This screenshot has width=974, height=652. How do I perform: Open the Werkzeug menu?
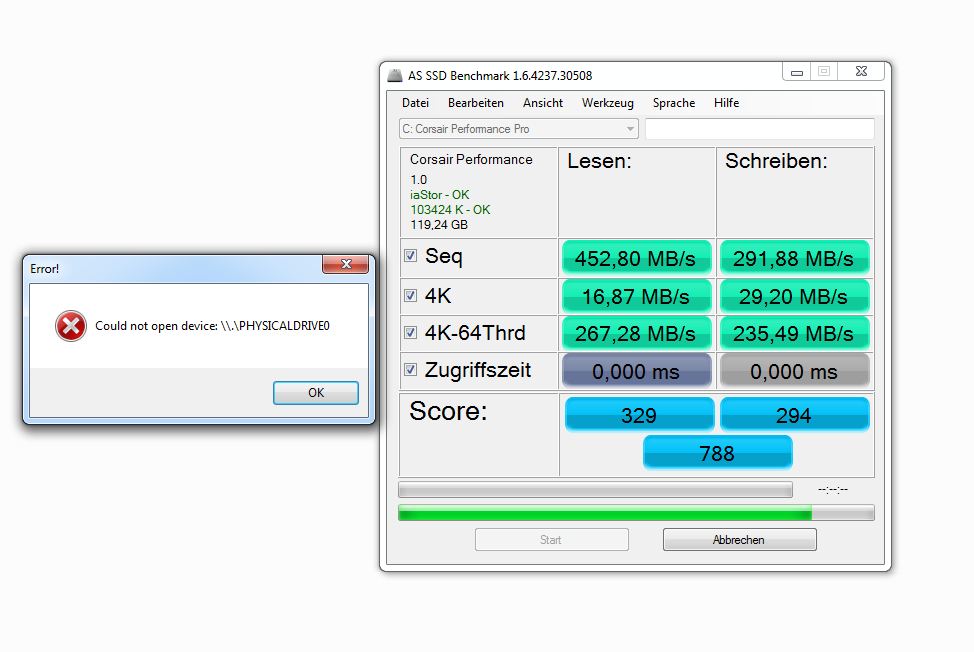tap(608, 103)
